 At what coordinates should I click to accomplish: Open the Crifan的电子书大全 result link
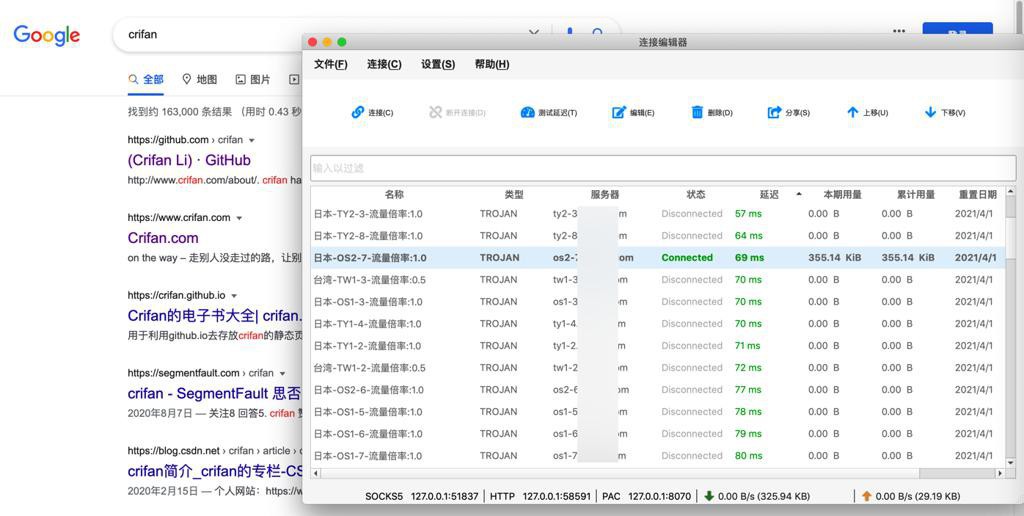tap(215, 315)
